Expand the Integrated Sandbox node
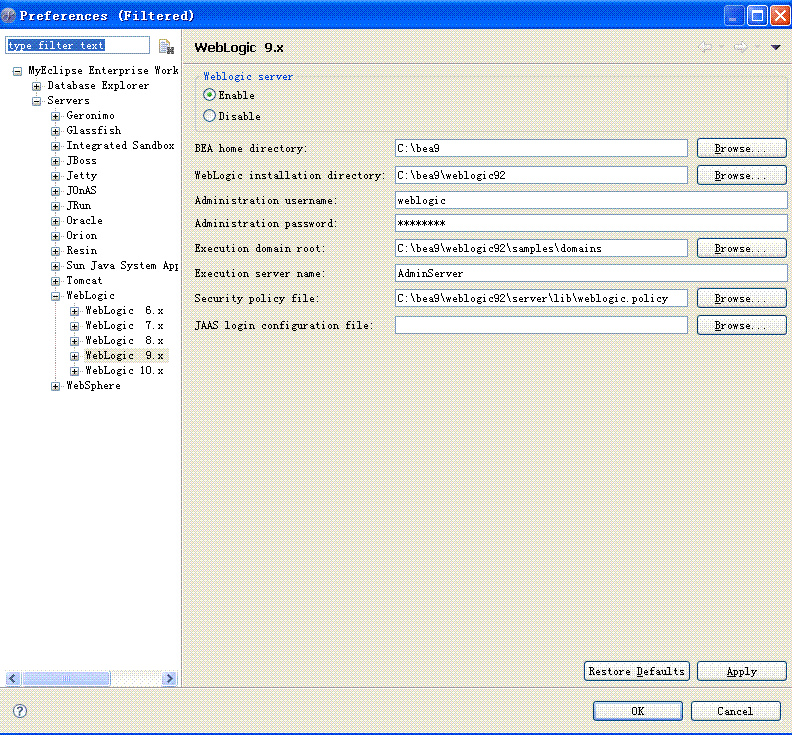The image size is (792, 735). pyautogui.click(x=56, y=146)
